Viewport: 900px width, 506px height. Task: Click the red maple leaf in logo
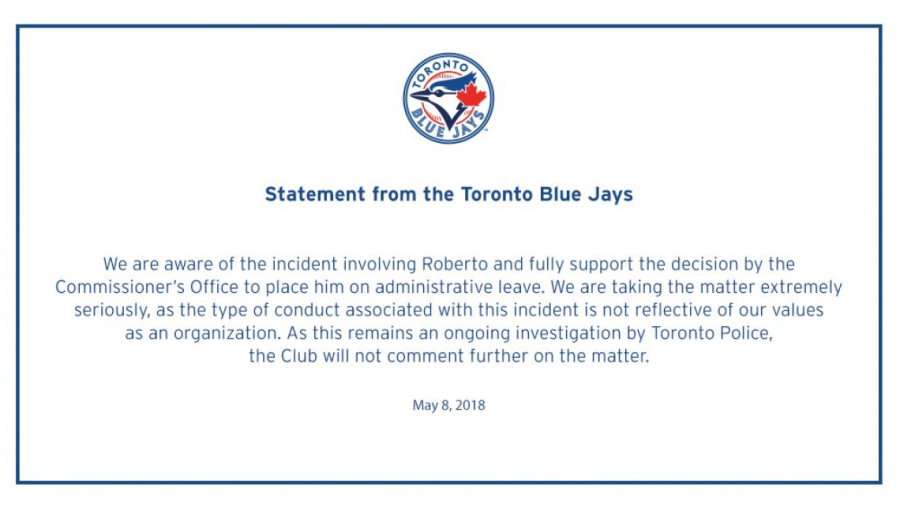pos(471,96)
